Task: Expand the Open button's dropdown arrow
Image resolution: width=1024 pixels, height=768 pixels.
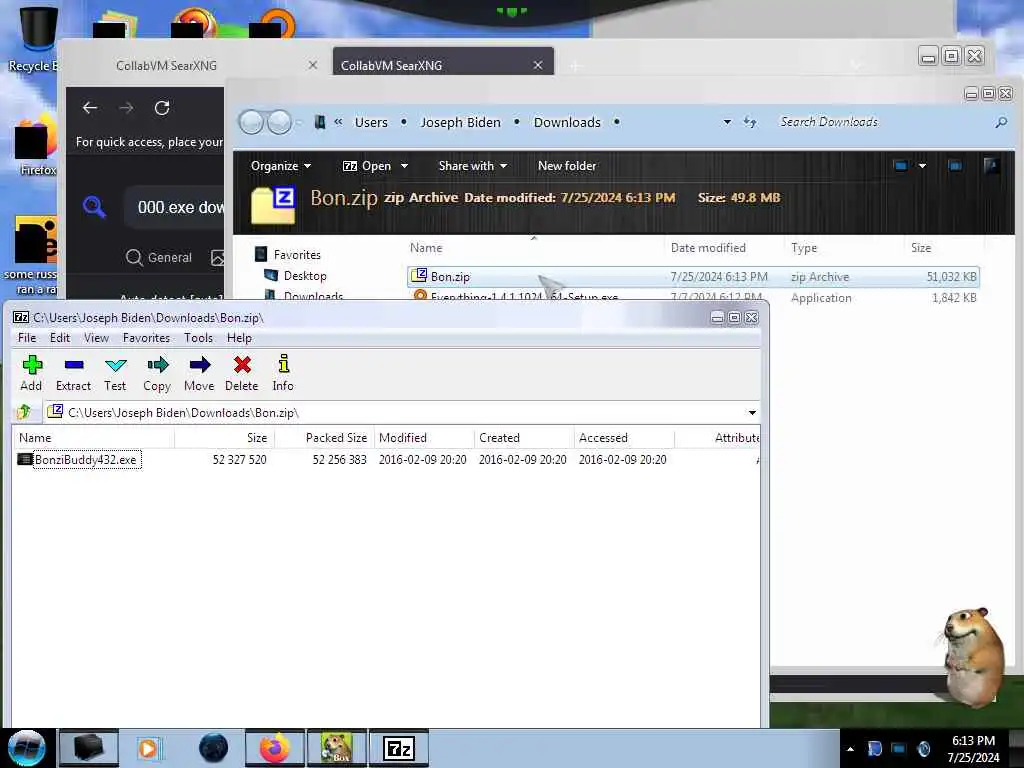Action: (x=404, y=166)
